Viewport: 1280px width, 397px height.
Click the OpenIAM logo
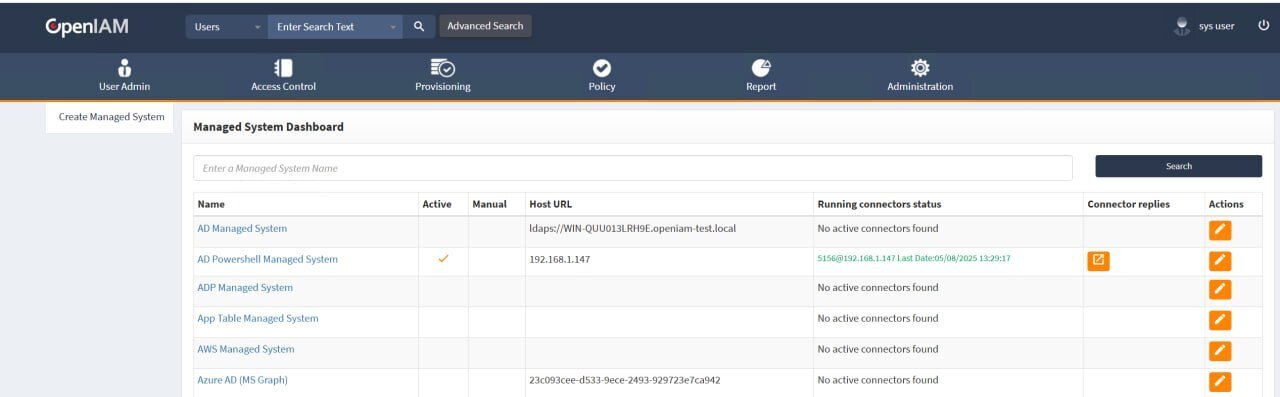[86, 26]
